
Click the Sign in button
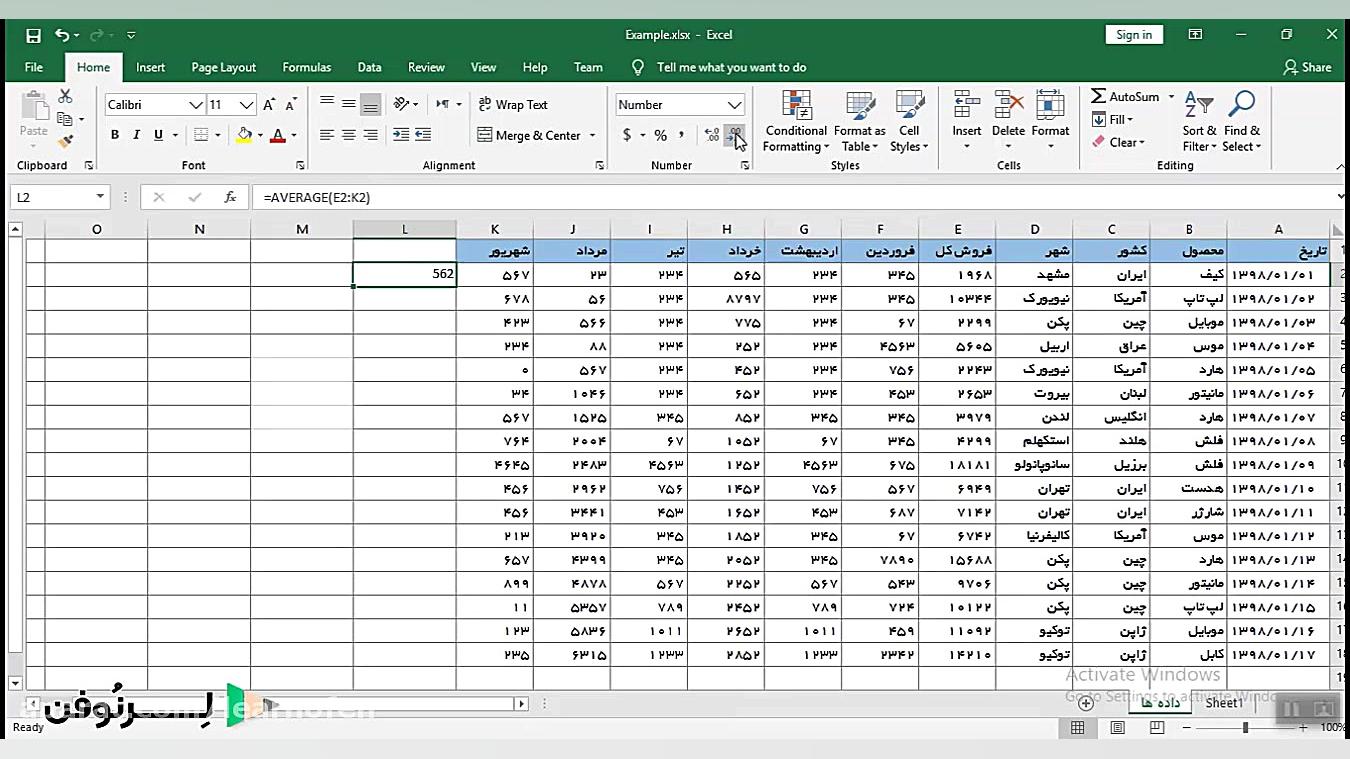(1134, 34)
